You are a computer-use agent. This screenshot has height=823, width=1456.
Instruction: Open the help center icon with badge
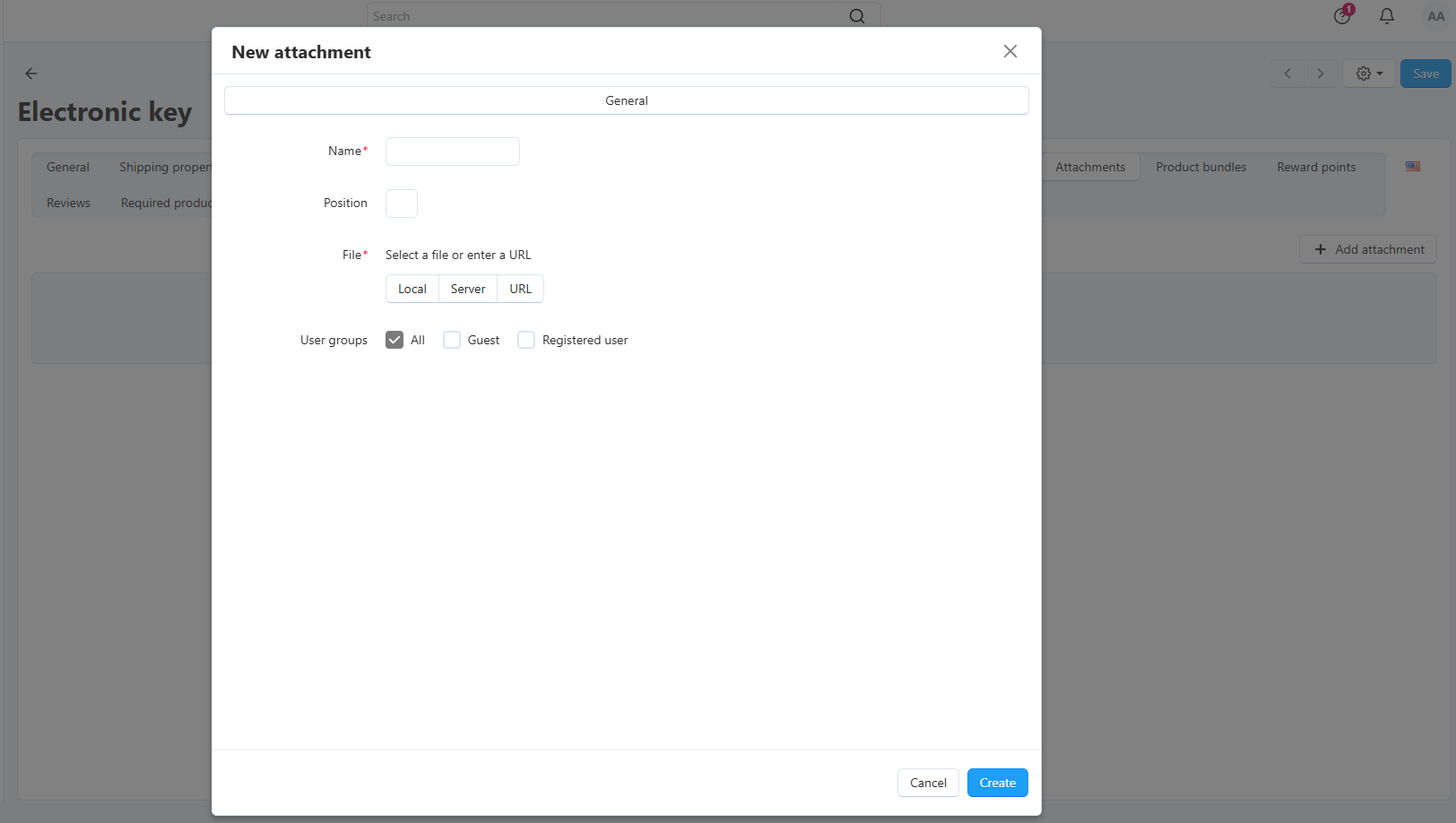(x=1342, y=15)
